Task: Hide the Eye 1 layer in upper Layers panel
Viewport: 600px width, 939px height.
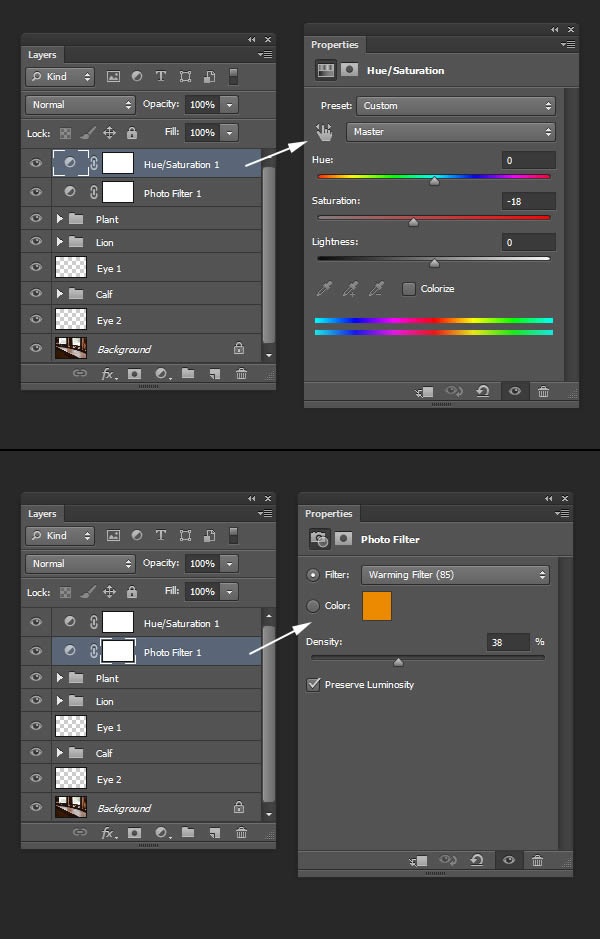Action: pos(36,266)
